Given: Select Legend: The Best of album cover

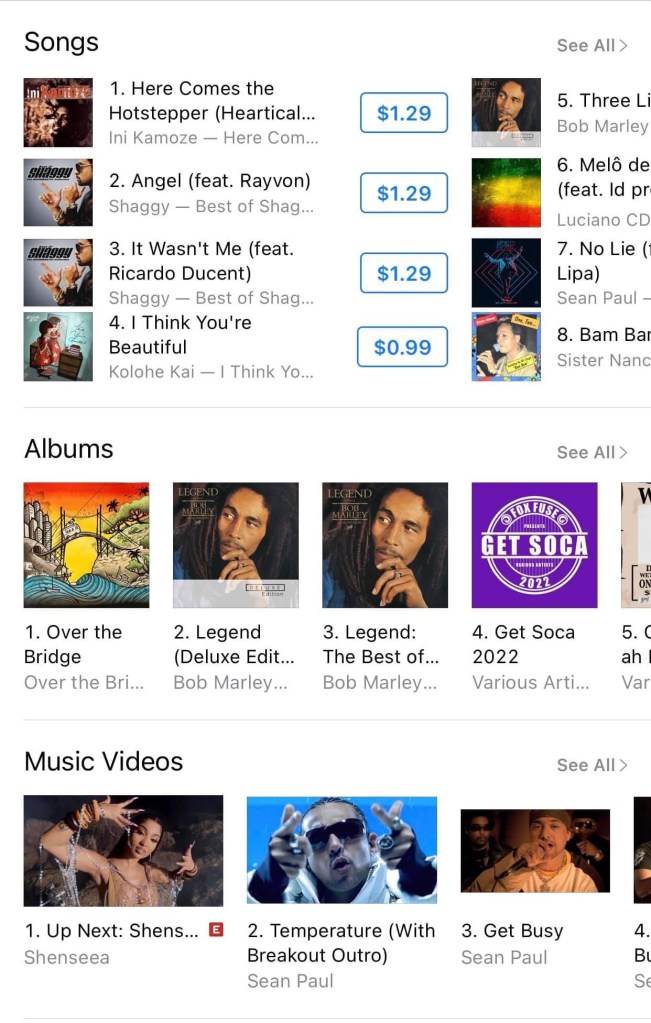Looking at the screenshot, I should 385,545.
